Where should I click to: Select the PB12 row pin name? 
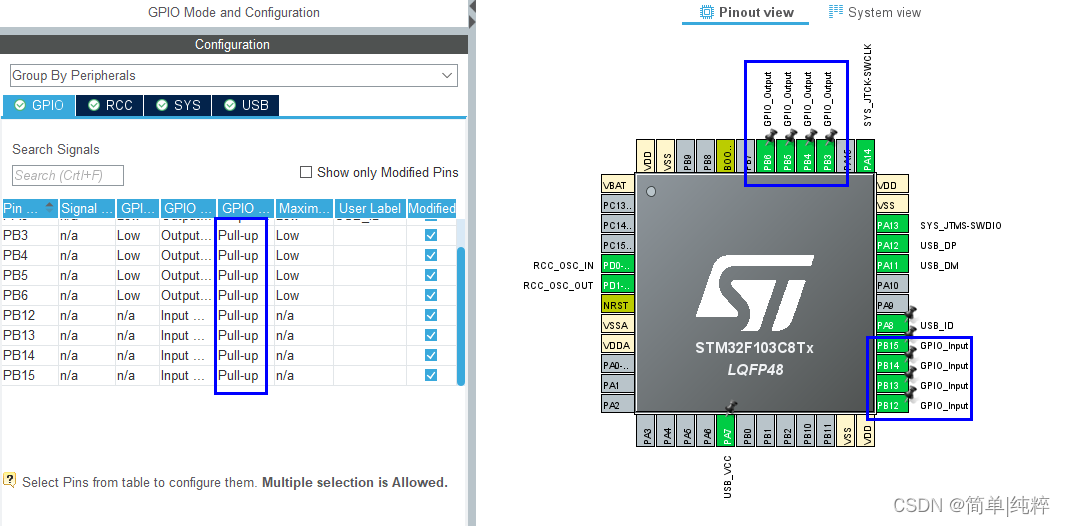19,315
